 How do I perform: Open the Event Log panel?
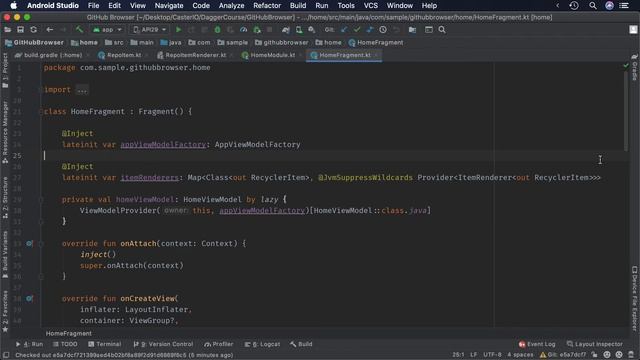[537, 344]
